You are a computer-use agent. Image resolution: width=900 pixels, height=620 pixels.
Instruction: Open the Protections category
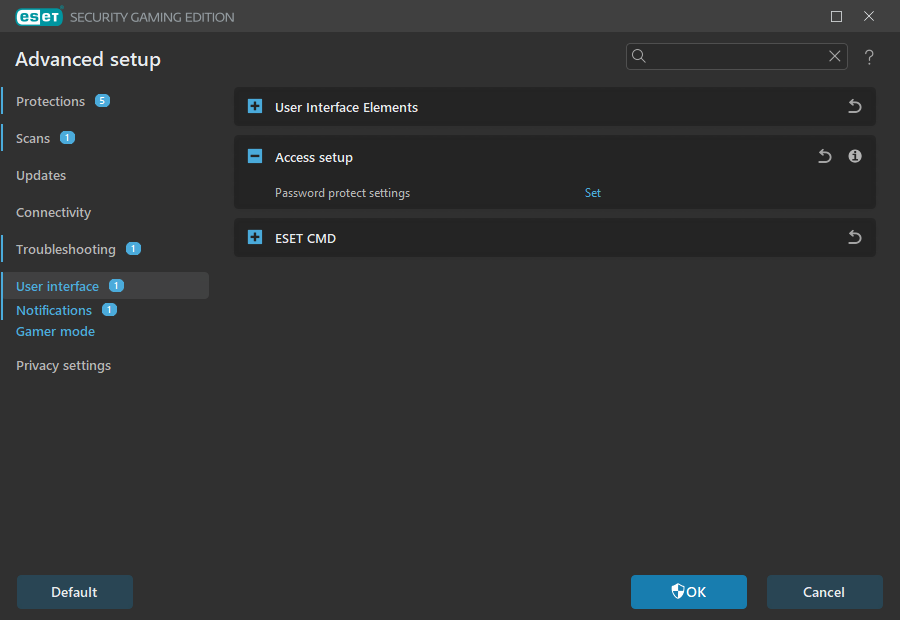51,101
